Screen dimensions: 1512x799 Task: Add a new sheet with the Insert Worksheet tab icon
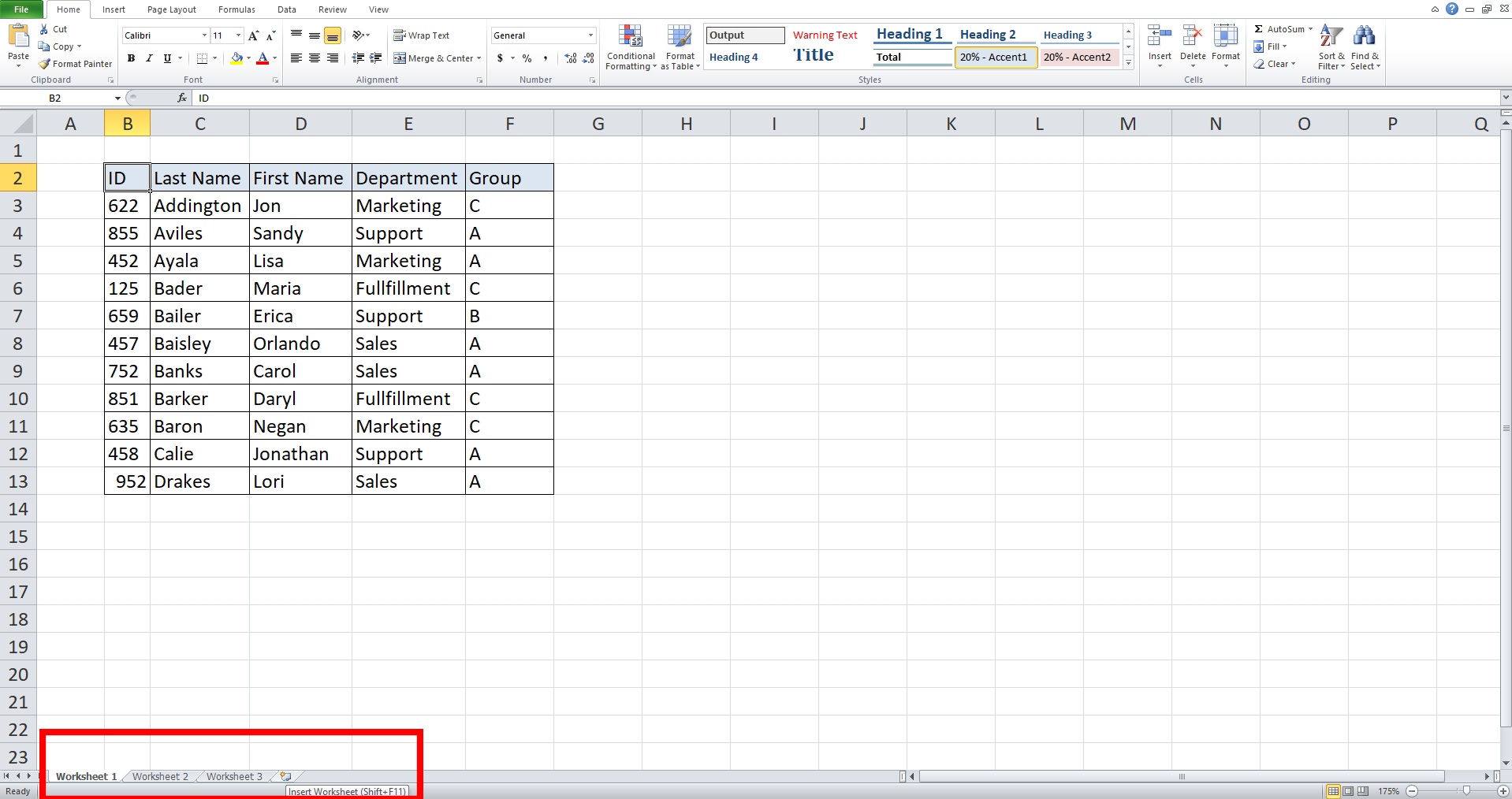click(285, 776)
